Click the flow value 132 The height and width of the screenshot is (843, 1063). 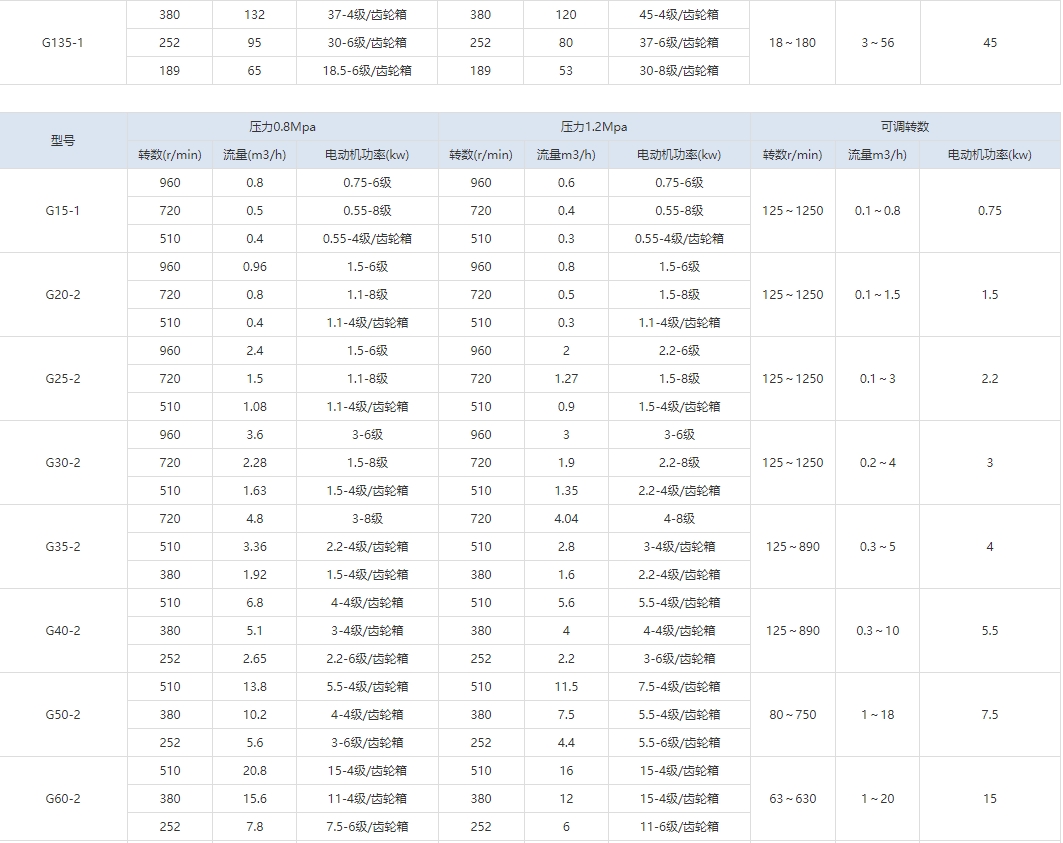point(254,15)
